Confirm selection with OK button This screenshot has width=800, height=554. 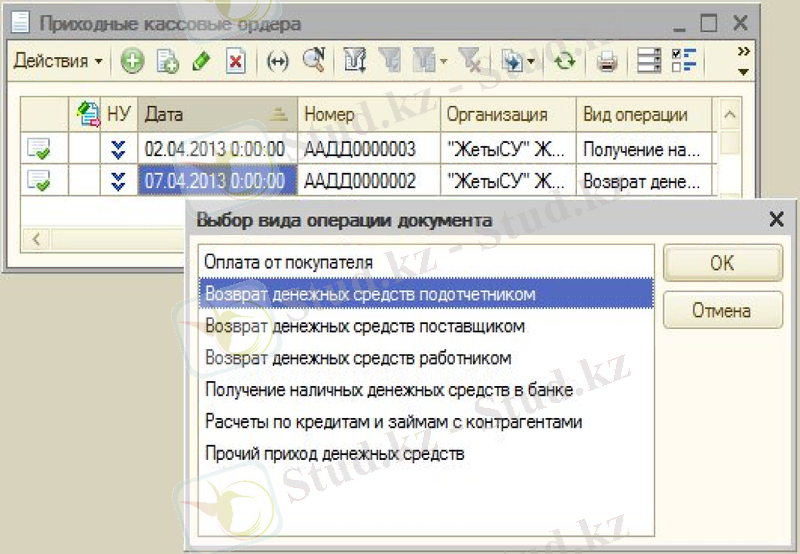(722, 263)
